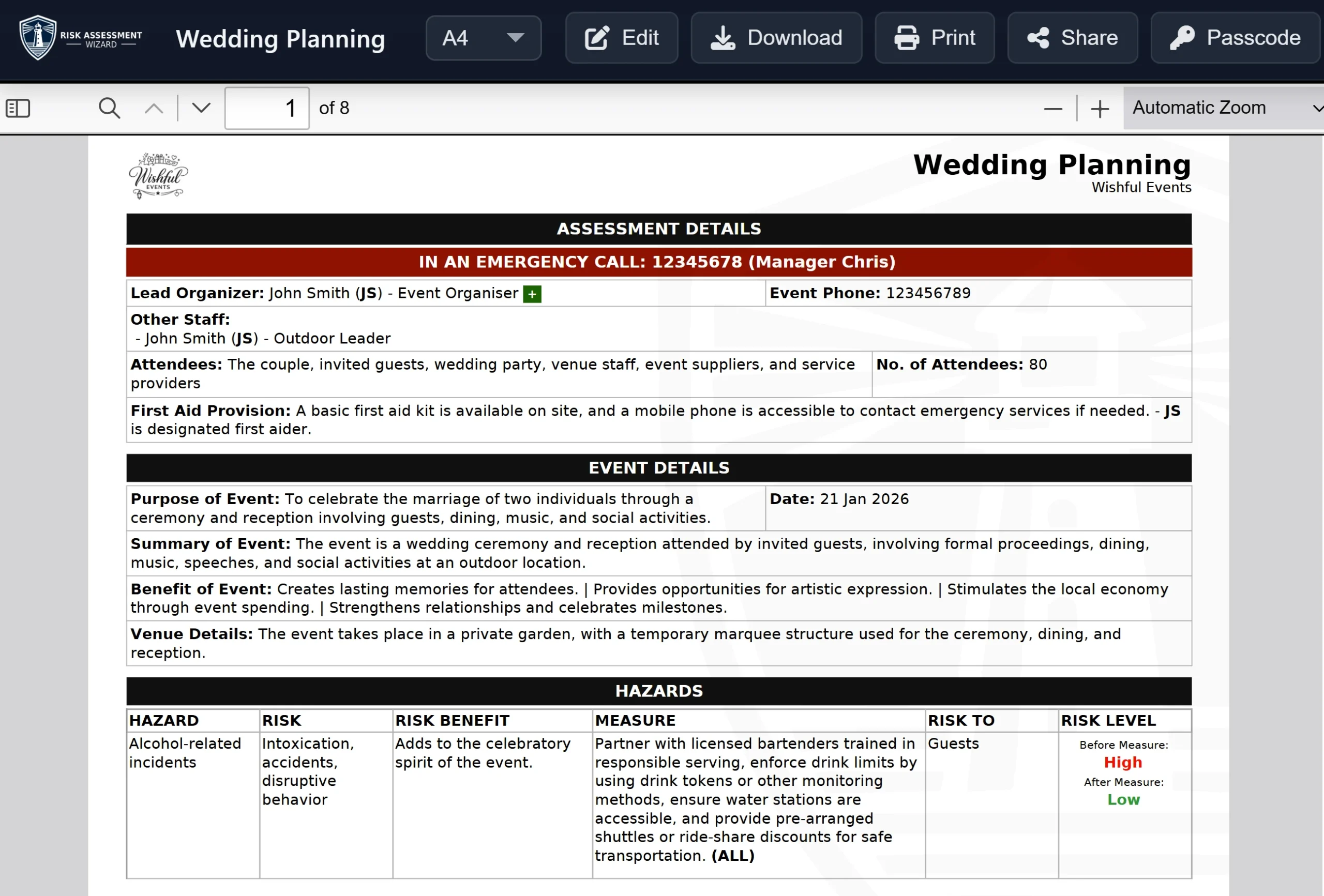The image size is (1324, 896).
Task: Click the Risk Assessment Wizard logo
Action: [x=80, y=38]
